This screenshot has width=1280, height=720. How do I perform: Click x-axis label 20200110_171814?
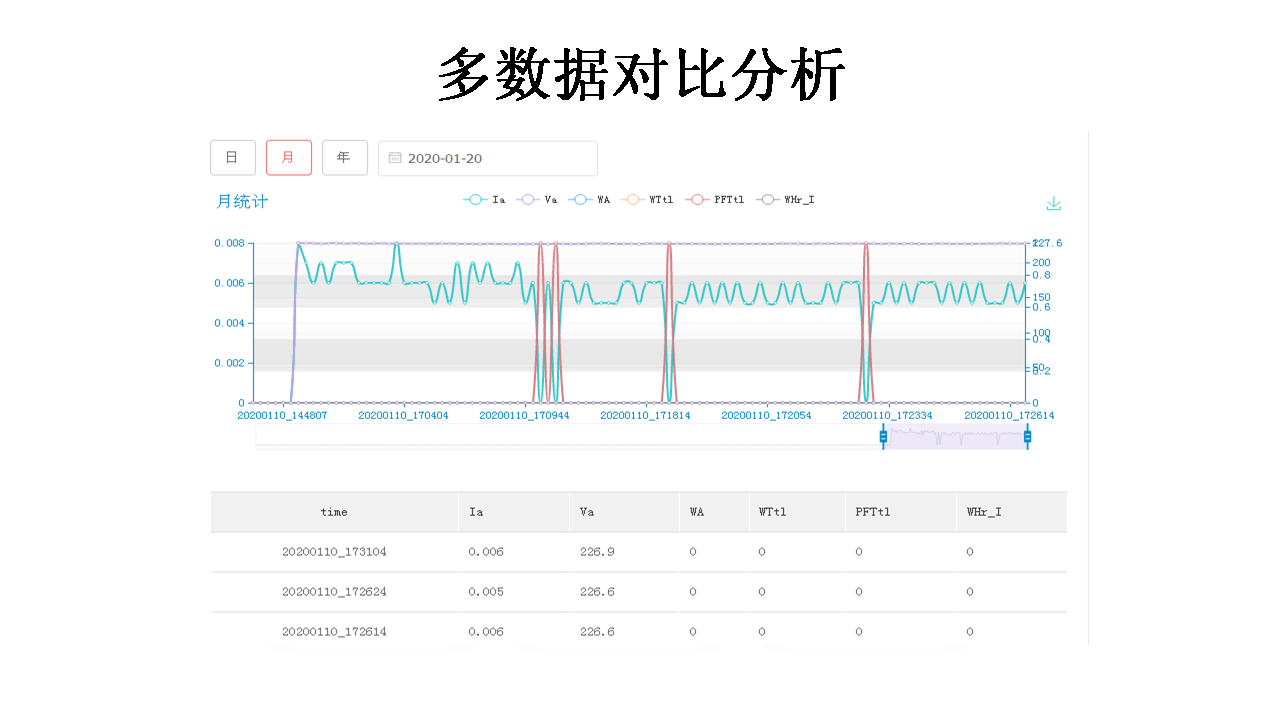coord(645,415)
